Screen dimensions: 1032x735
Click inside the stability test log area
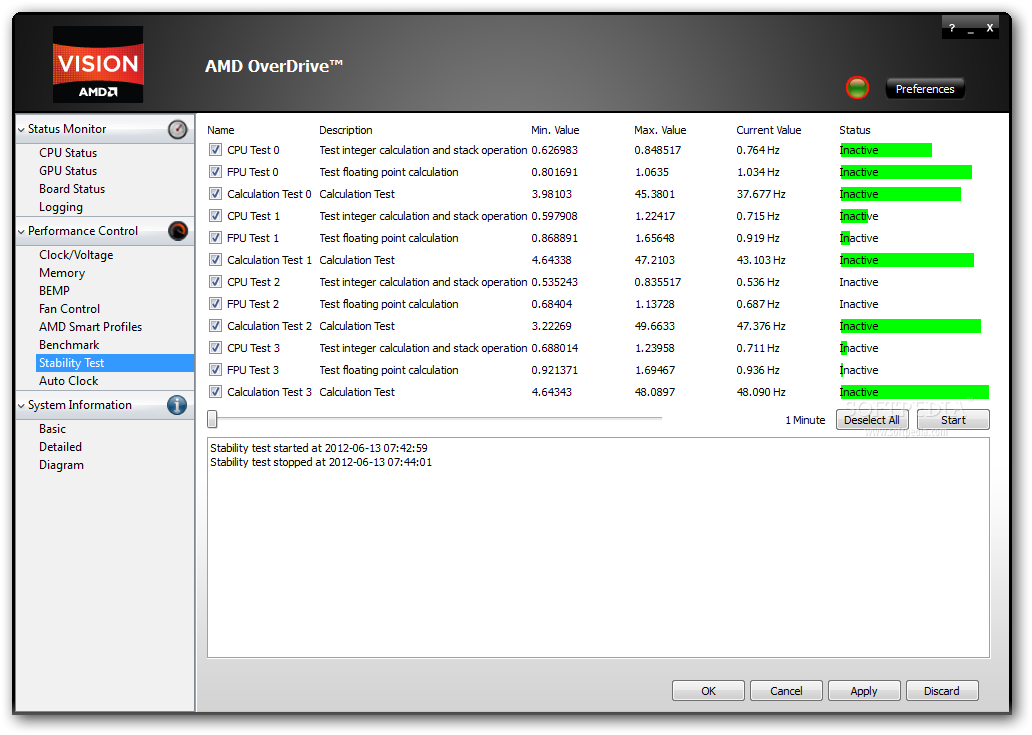598,547
